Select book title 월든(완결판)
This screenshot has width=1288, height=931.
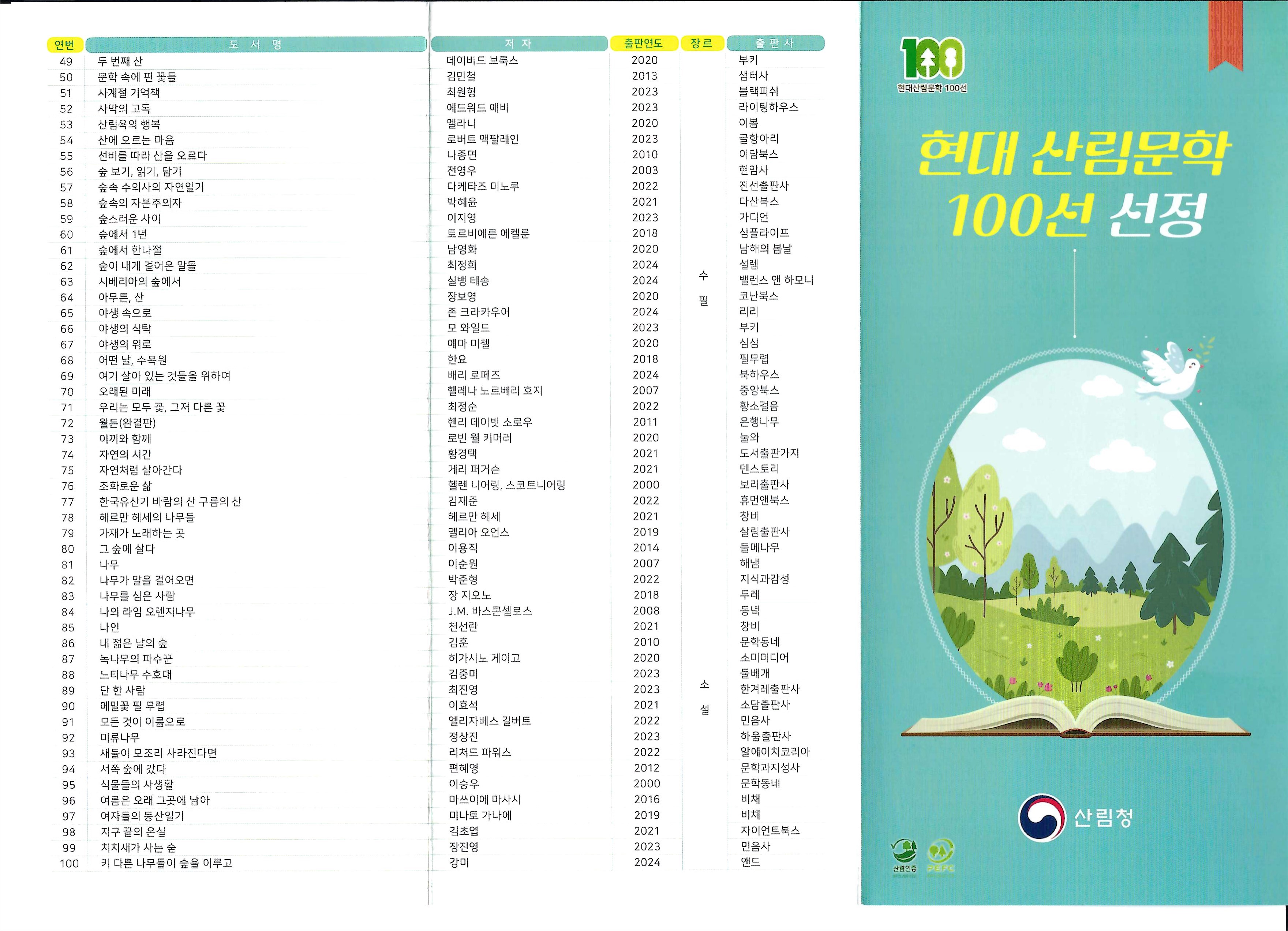(127, 423)
